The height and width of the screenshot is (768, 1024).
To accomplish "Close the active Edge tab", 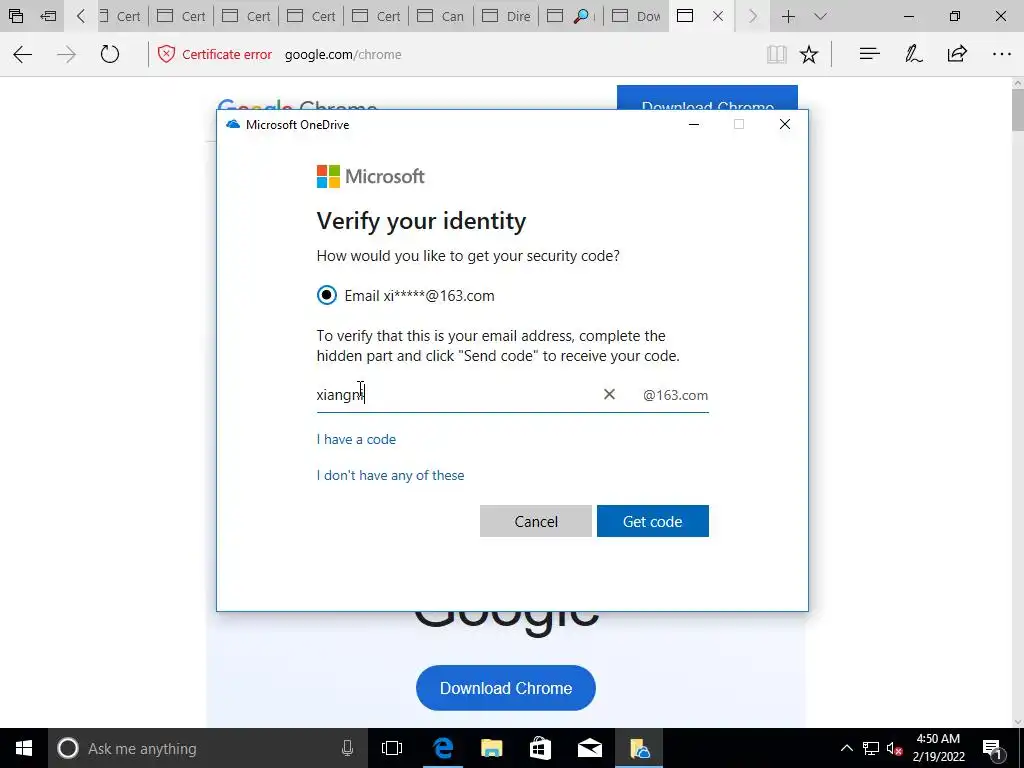I will coord(718,16).
